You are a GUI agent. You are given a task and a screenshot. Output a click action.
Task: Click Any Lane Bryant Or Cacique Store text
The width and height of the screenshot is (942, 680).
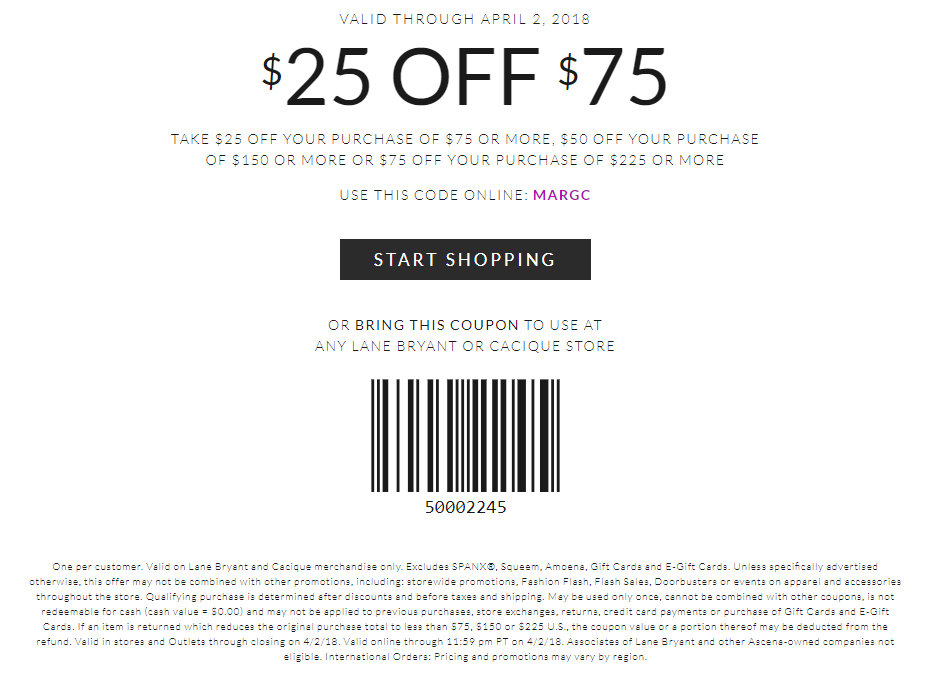465,346
